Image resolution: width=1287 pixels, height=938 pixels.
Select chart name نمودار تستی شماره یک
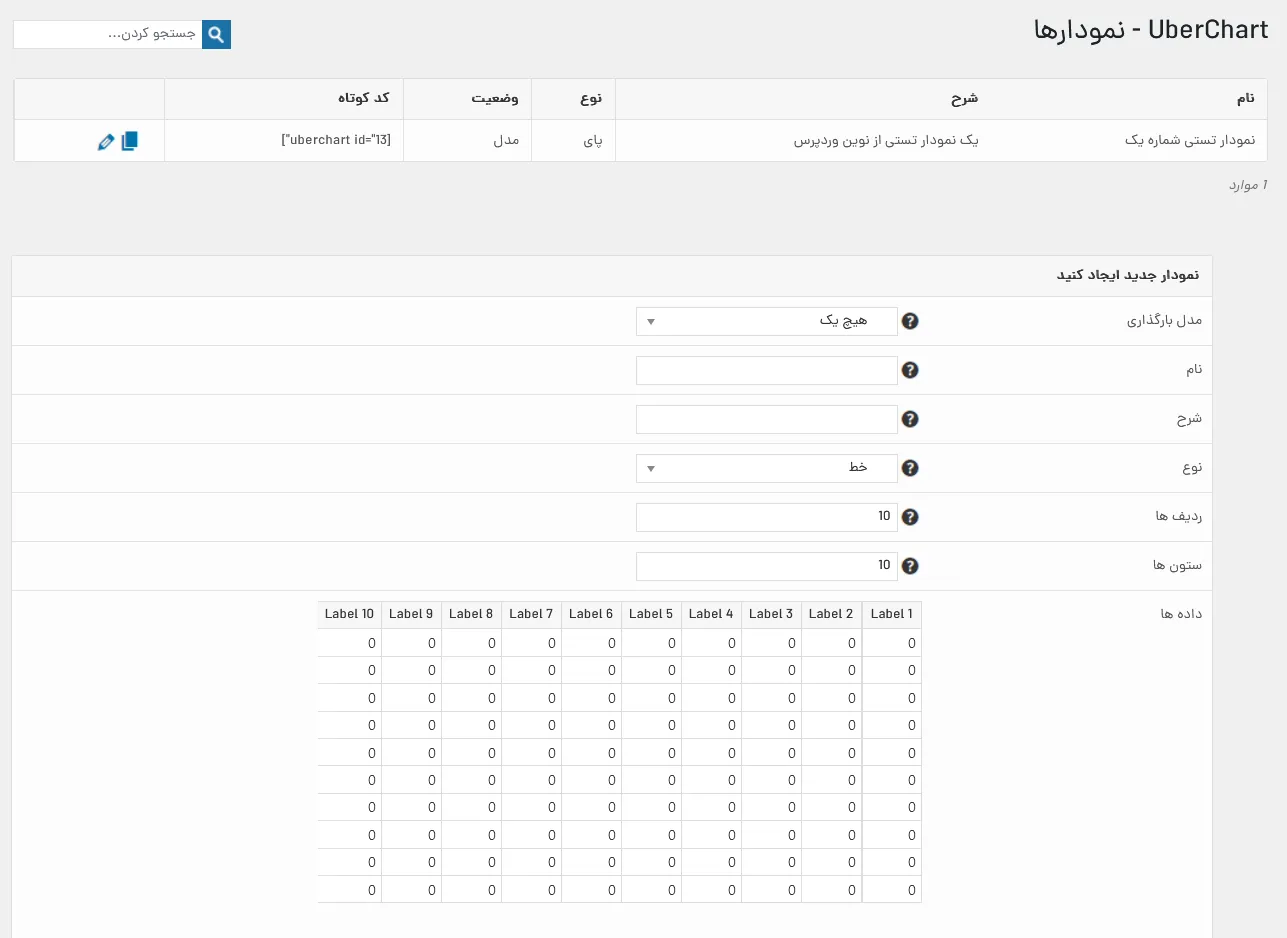pyautogui.click(x=1190, y=141)
